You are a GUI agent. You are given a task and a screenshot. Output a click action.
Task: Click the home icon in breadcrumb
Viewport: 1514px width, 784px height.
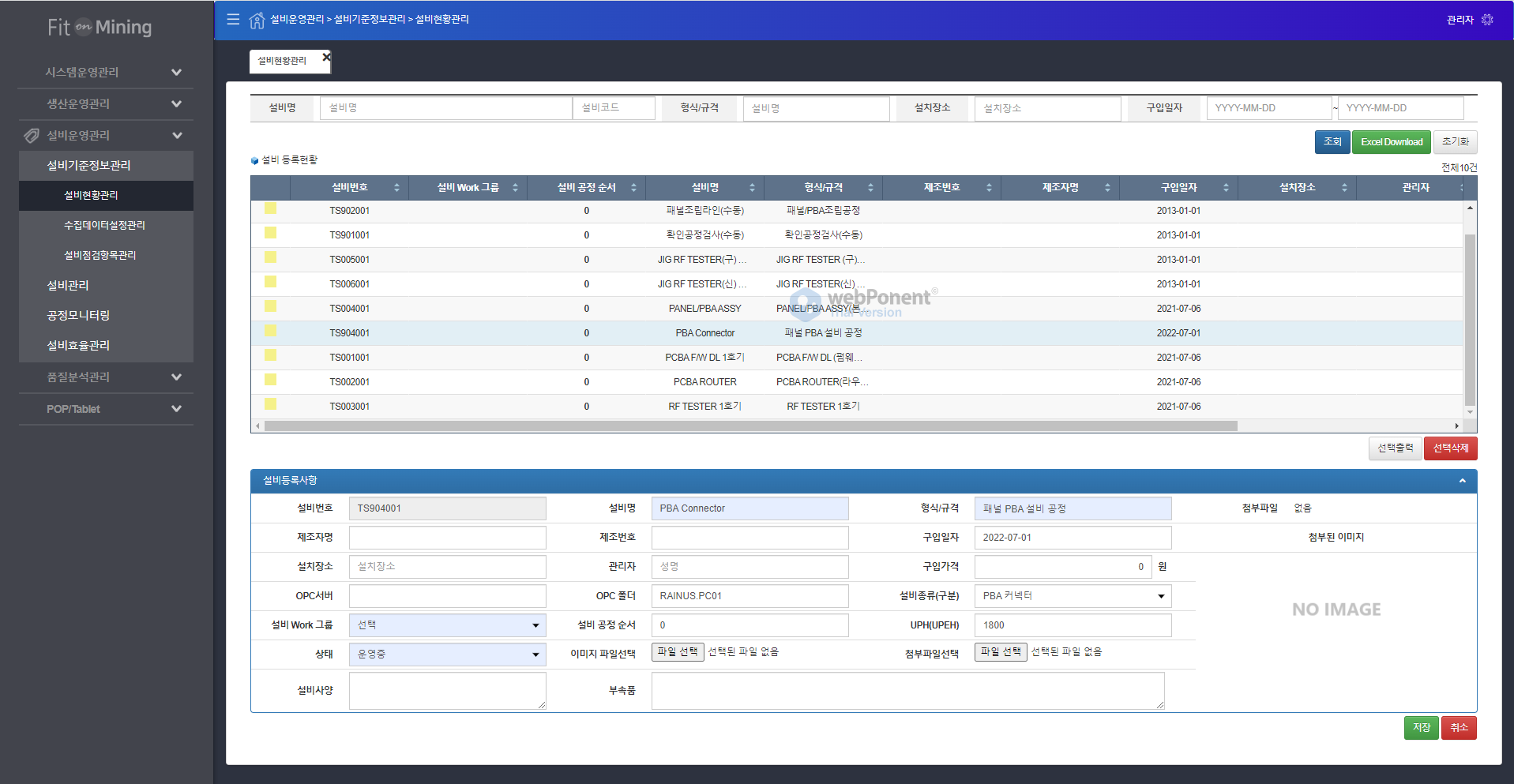click(x=257, y=20)
